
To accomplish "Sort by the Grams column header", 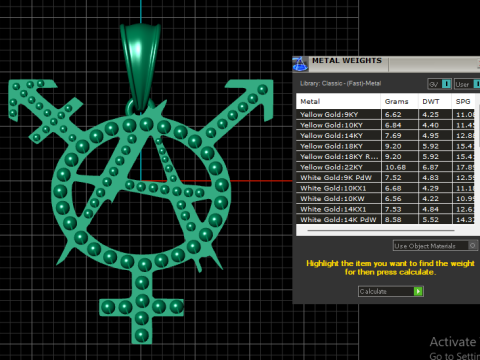I will pyautogui.click(x=399, y=101).
